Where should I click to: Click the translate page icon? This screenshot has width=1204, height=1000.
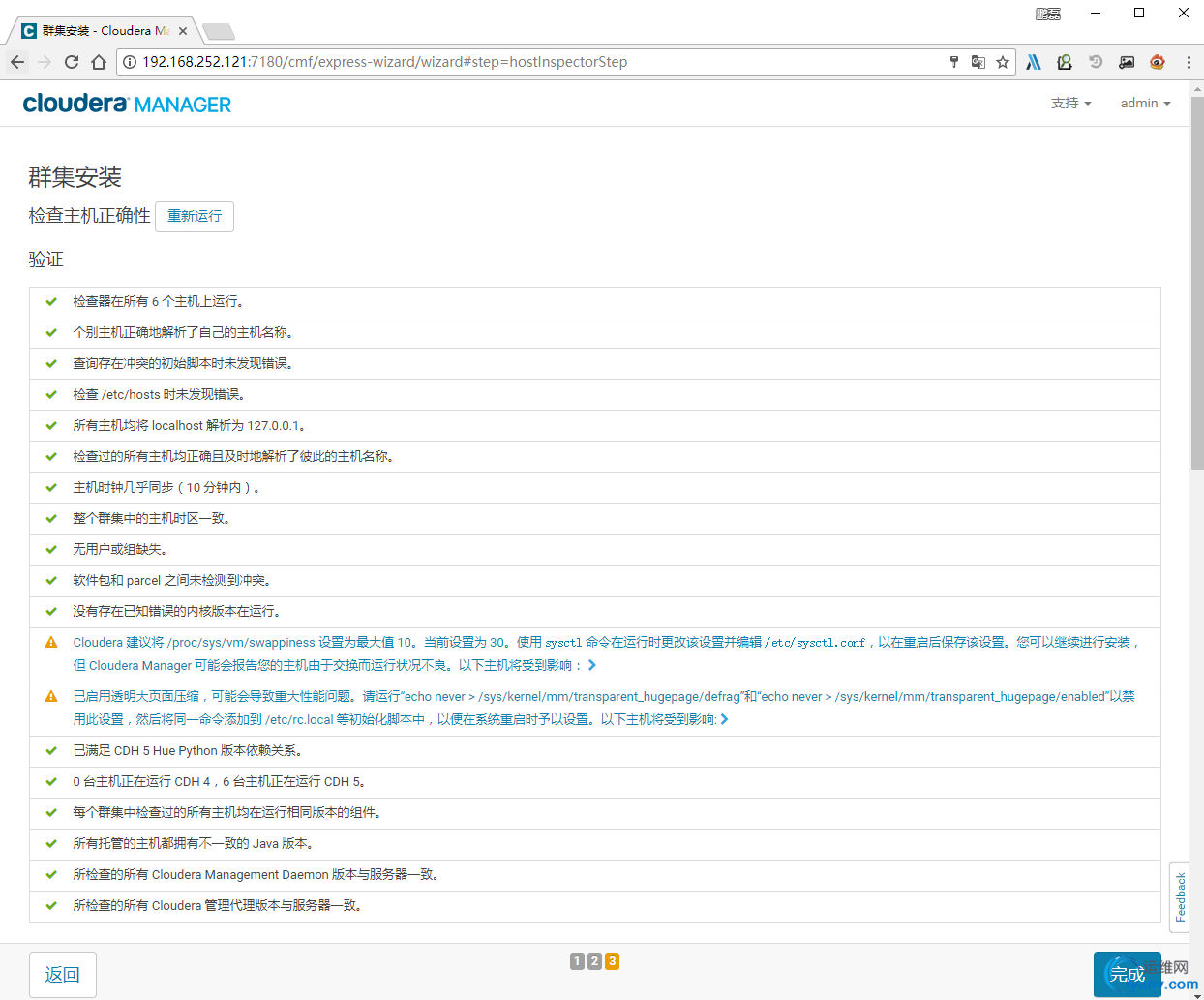click(978, 62)
